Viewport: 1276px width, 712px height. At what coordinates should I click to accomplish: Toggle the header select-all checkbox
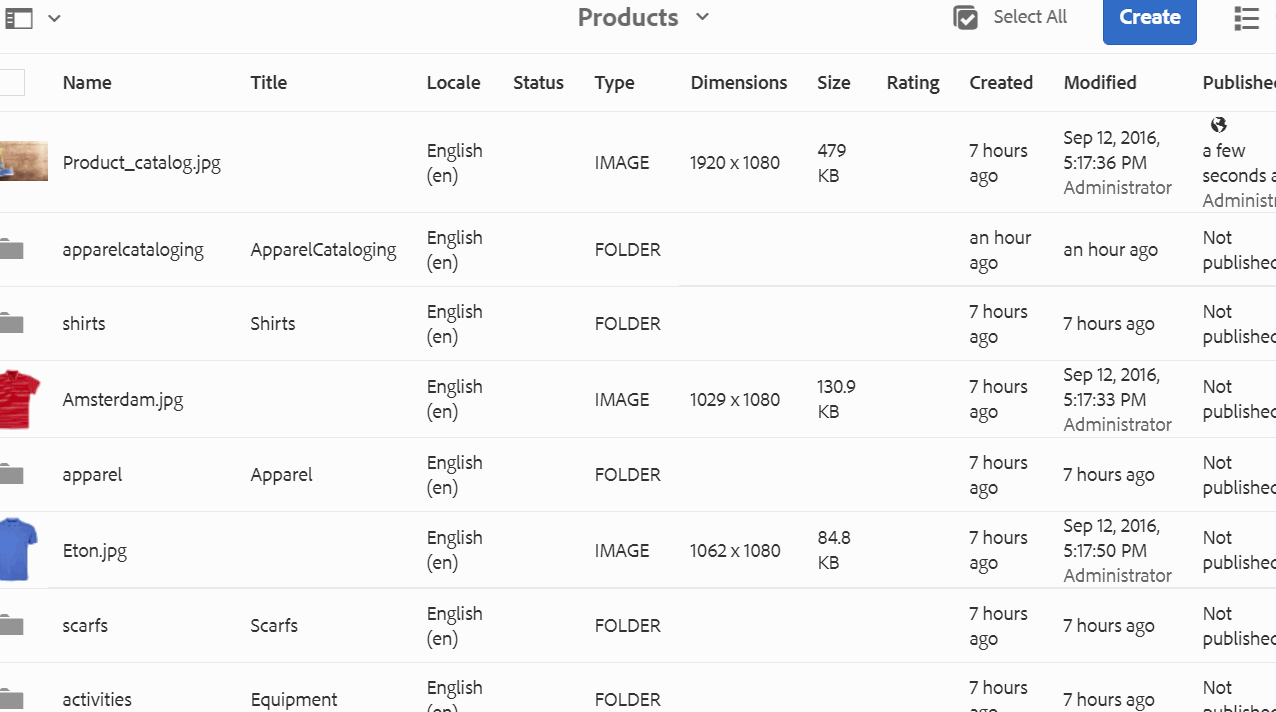tap(12, 83)
